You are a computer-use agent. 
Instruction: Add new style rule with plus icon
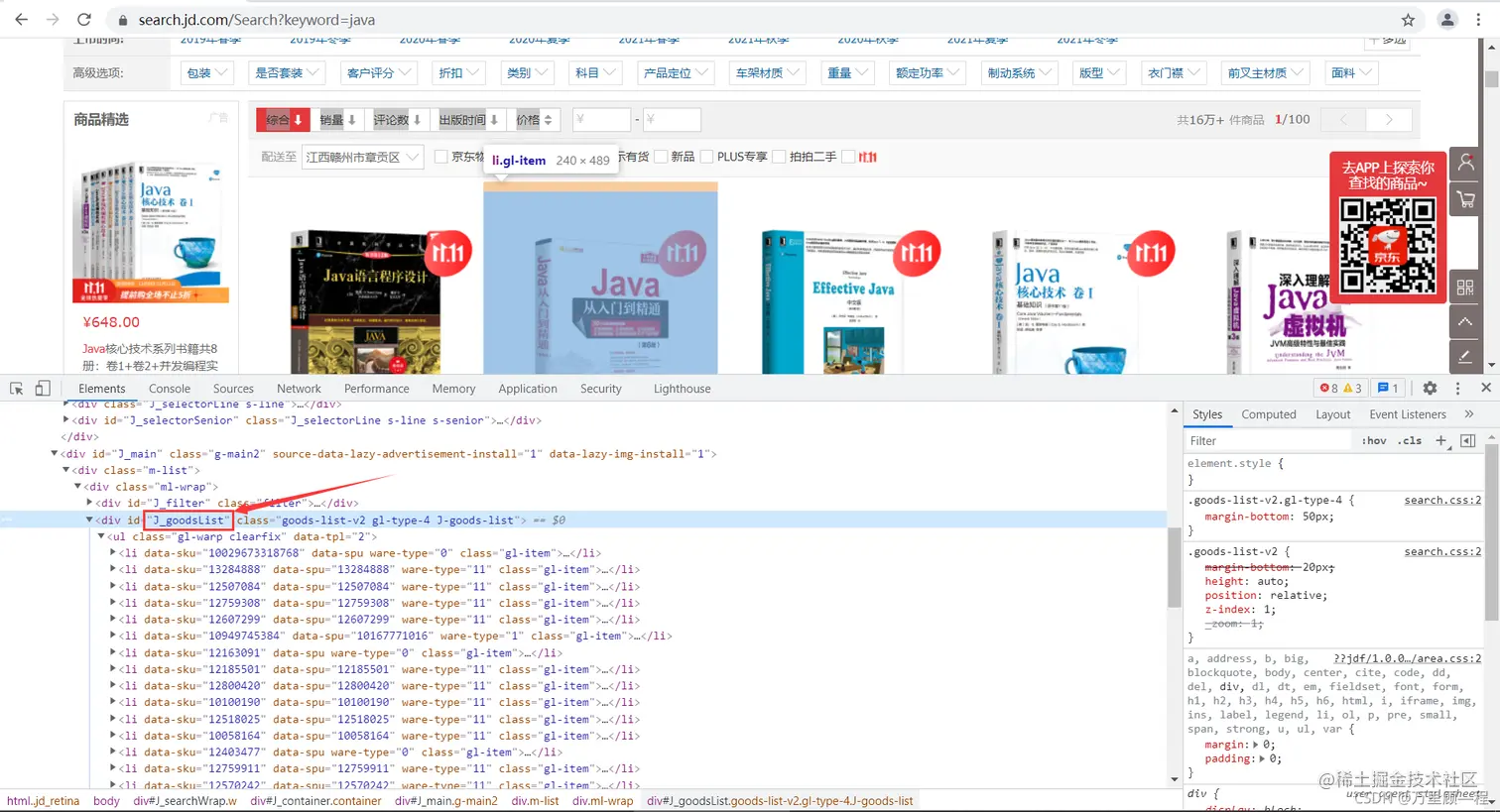point(1441,440)
